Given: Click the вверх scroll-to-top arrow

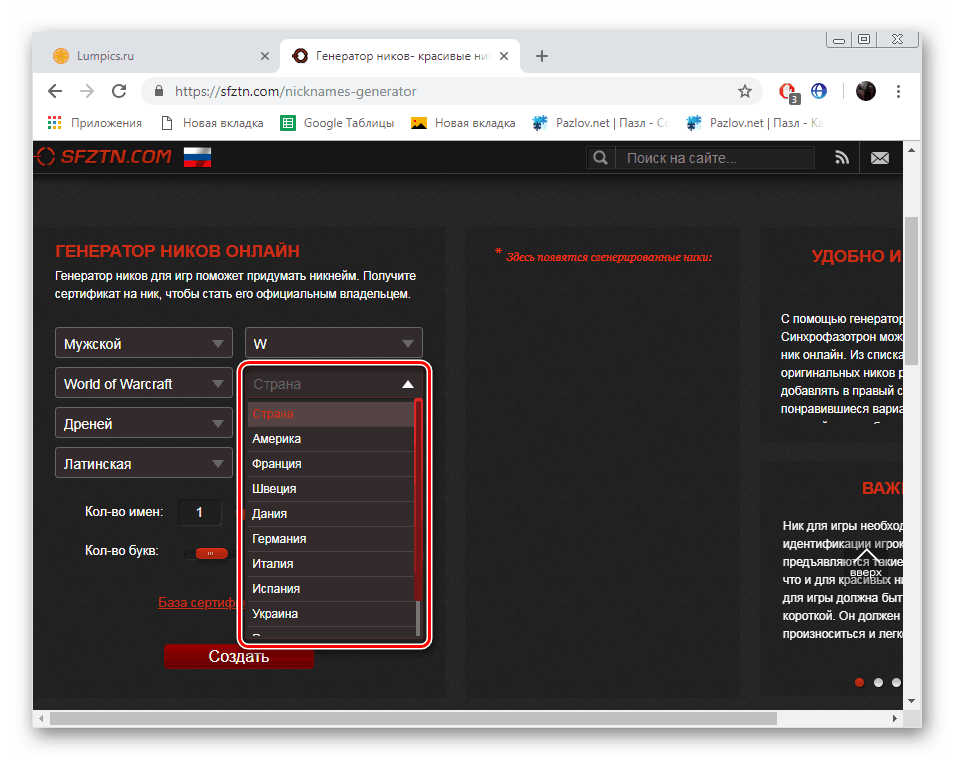Looking at the screenshot, I should pyautogui.click(x=866, y=563).
